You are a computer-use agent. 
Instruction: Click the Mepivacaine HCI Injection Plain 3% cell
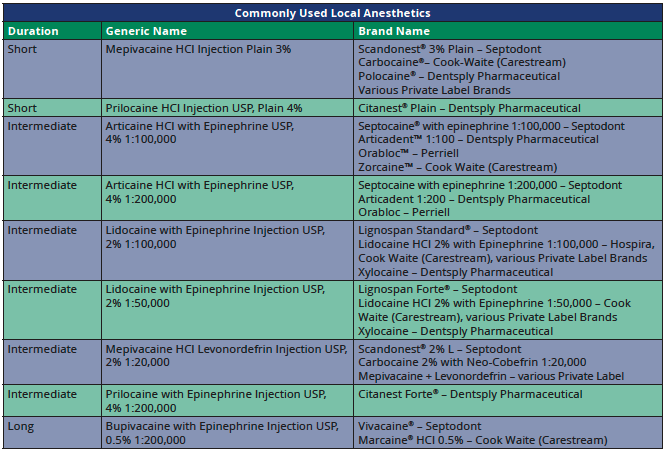(198, 48)
